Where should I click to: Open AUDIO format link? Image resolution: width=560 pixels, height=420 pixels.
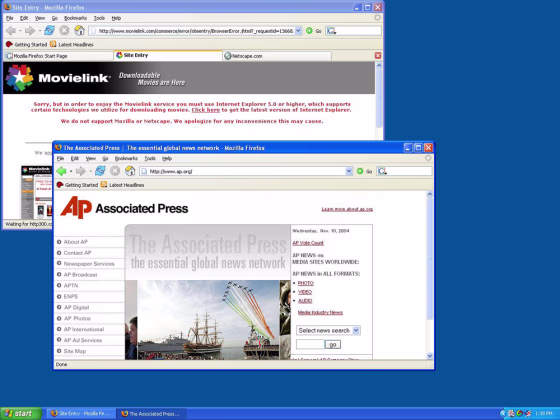coord(305,301)
